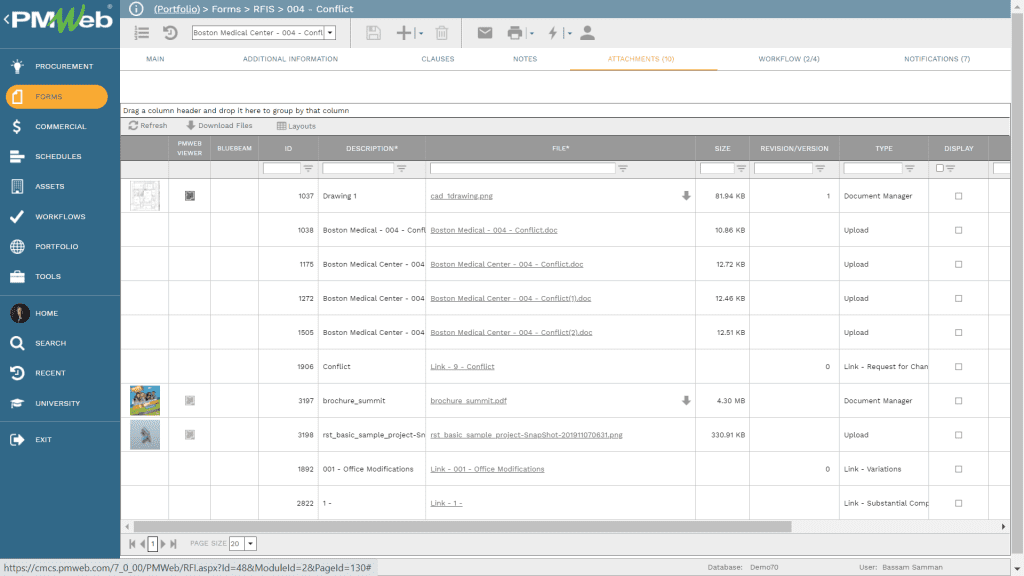Open Link - 9 - Conflict
This screenshot has height=576, width=1024.
[x=462, y=367]
